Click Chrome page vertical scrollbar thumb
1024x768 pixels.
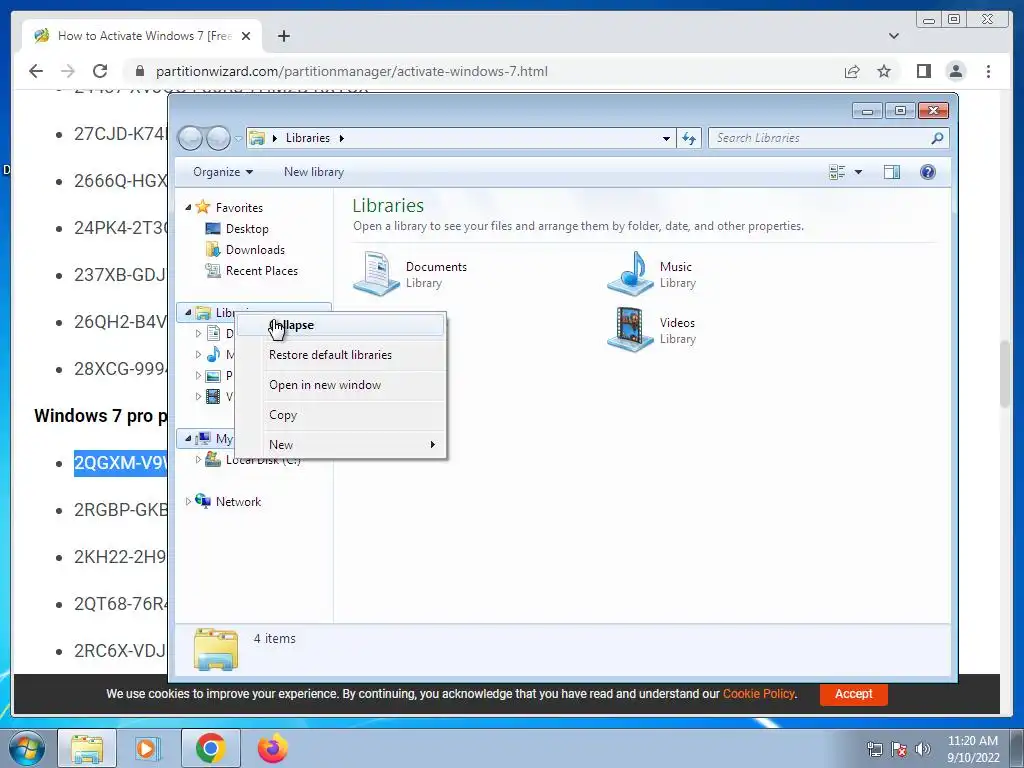[1006, 373]
